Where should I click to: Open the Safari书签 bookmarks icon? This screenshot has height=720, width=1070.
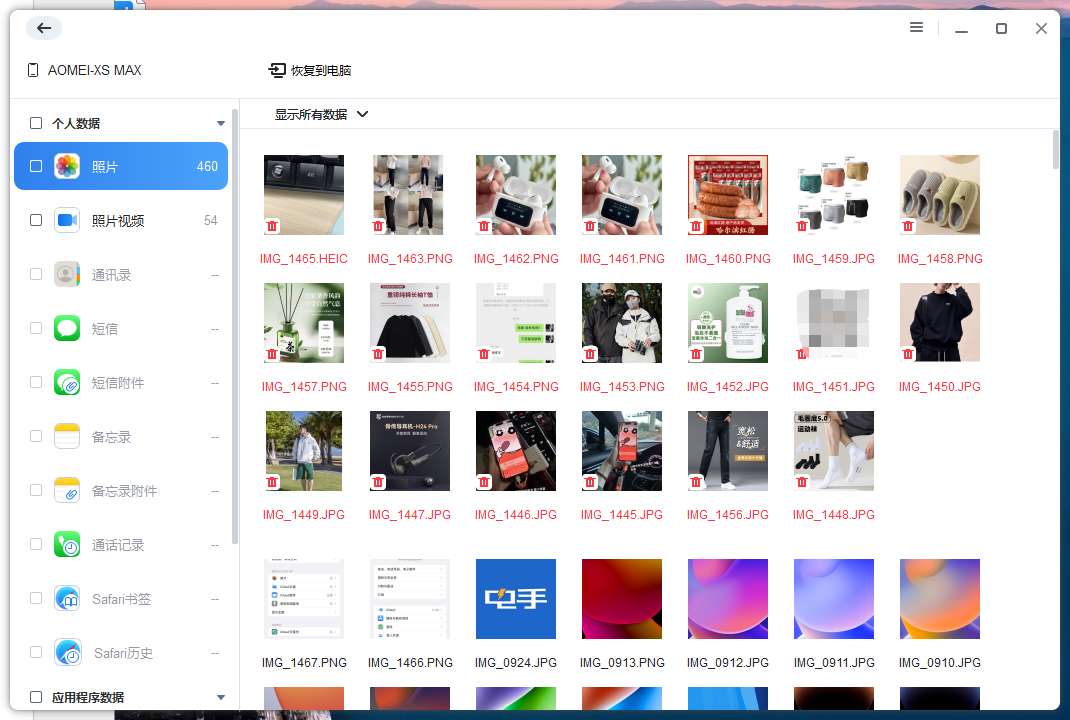coord(65,598)
